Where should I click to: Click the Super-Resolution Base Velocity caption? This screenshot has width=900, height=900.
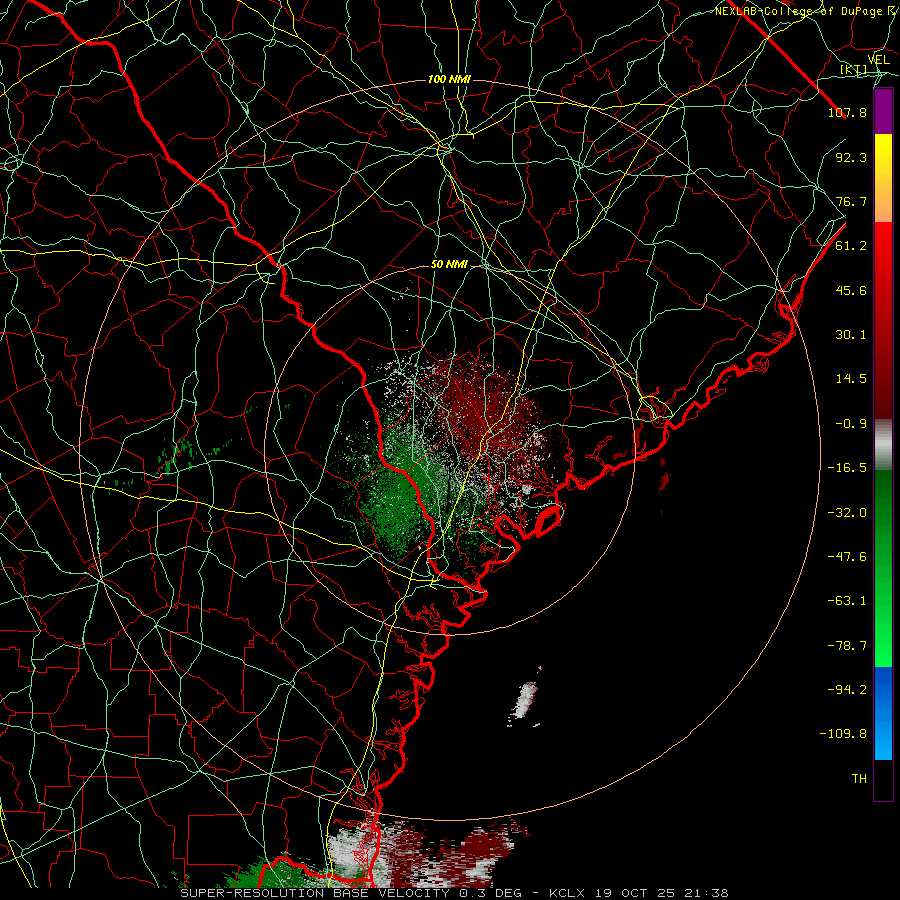tap(454, 893)
